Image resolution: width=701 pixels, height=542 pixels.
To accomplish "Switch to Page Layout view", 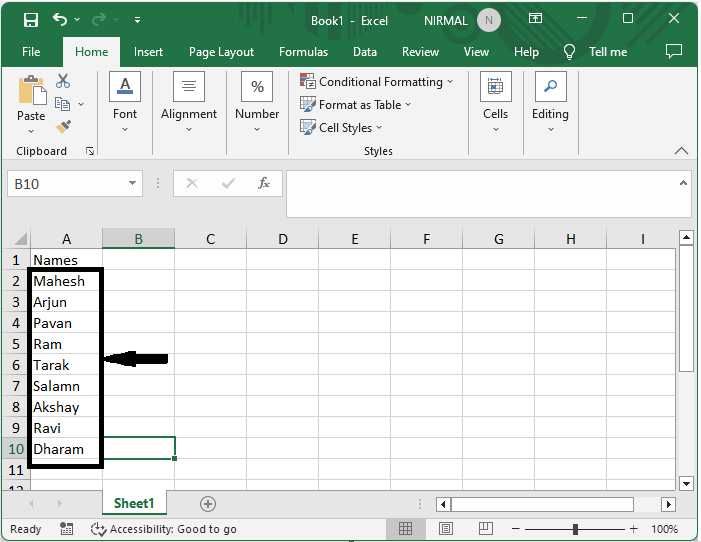I will click(446, 529).
